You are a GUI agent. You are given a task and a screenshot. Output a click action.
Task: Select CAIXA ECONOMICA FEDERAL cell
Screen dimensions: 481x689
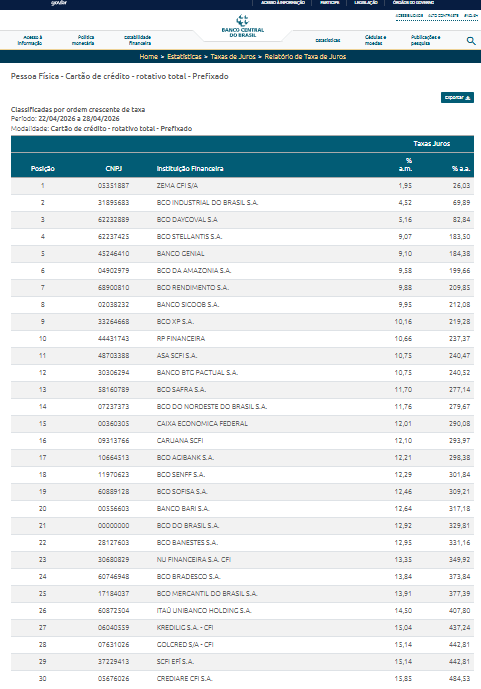click(202, 424)
